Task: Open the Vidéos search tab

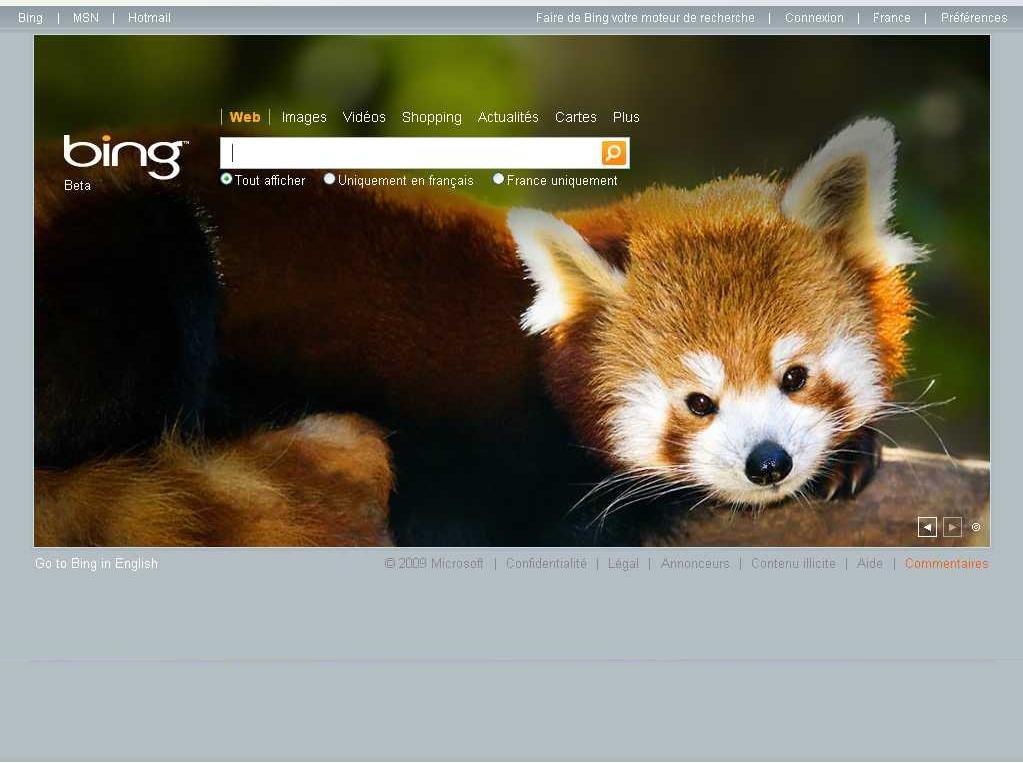Action: 364,117
